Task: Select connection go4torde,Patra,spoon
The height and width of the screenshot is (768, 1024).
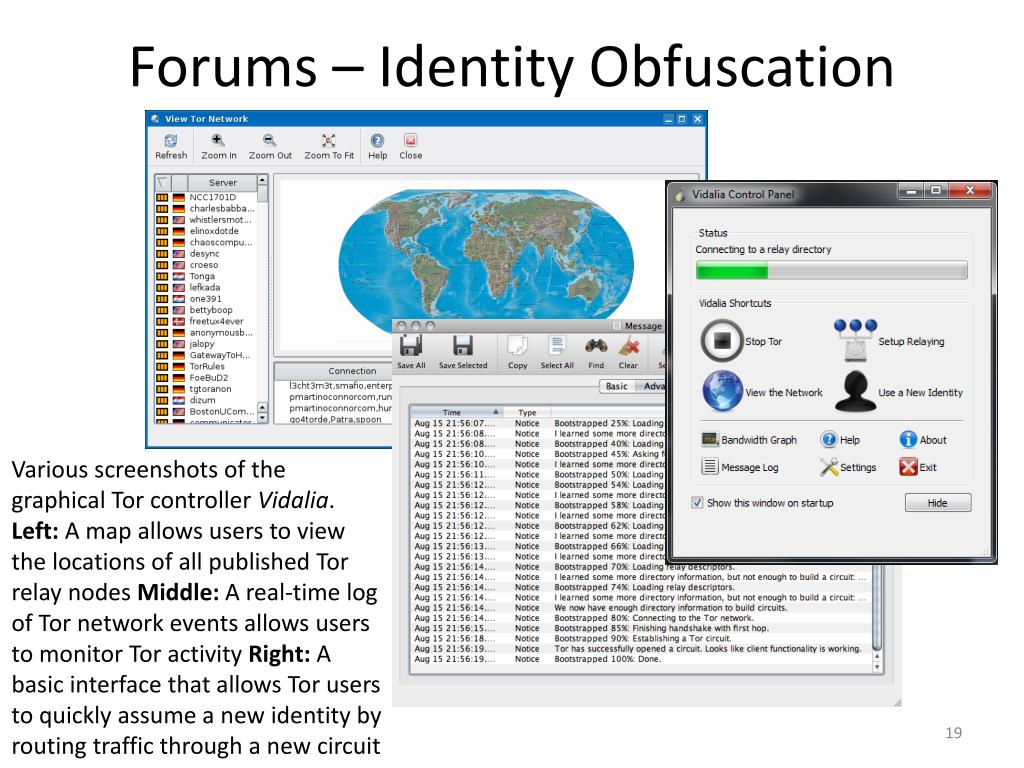Action: (335, 419)
